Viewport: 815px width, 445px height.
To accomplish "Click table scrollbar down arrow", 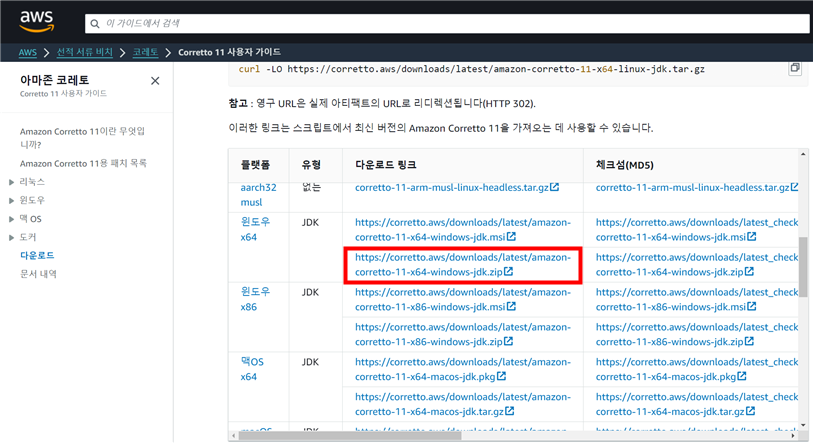I will click(804, 425).
